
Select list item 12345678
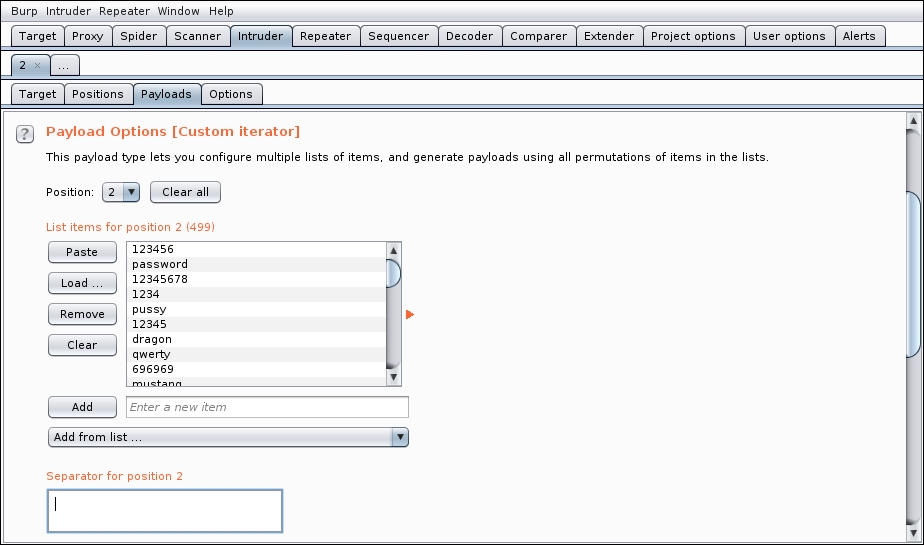tap(256, 279)
